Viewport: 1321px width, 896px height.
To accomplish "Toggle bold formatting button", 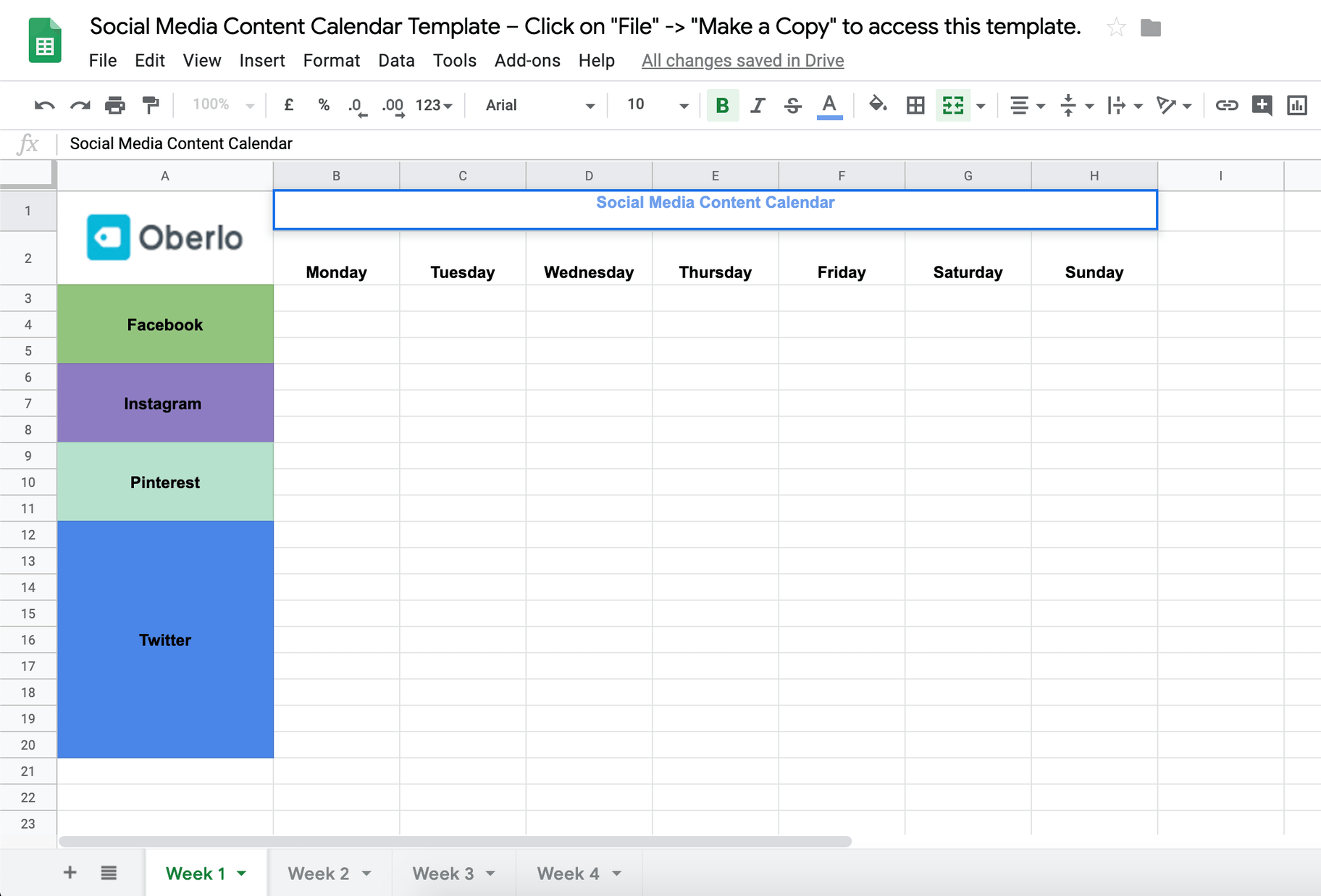I will point(722,106).
